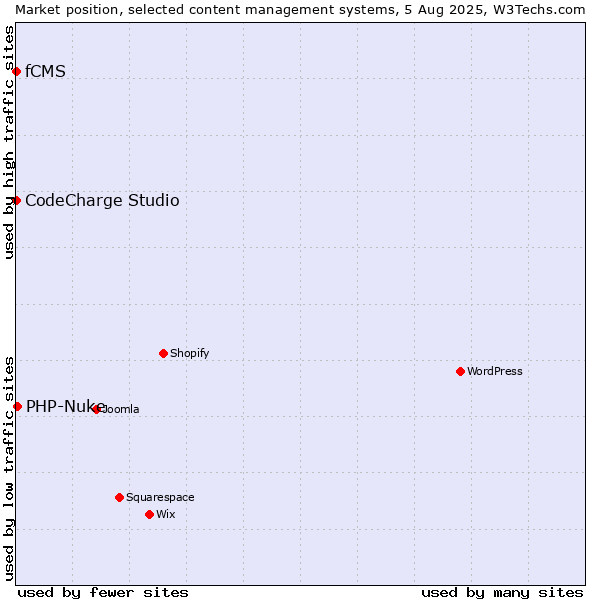
Task: Click the fCMS label text
Action: pyautogui.click(x=45, y=72)
